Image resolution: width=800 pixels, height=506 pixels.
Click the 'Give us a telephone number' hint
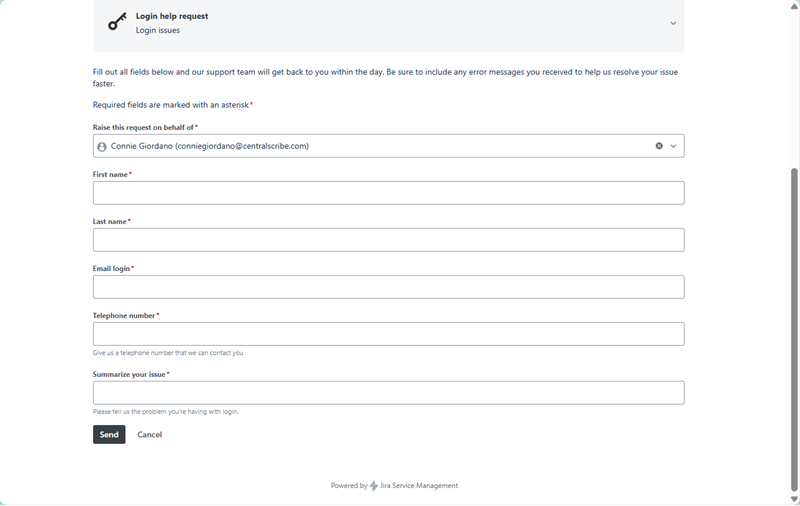coord(168,353)
